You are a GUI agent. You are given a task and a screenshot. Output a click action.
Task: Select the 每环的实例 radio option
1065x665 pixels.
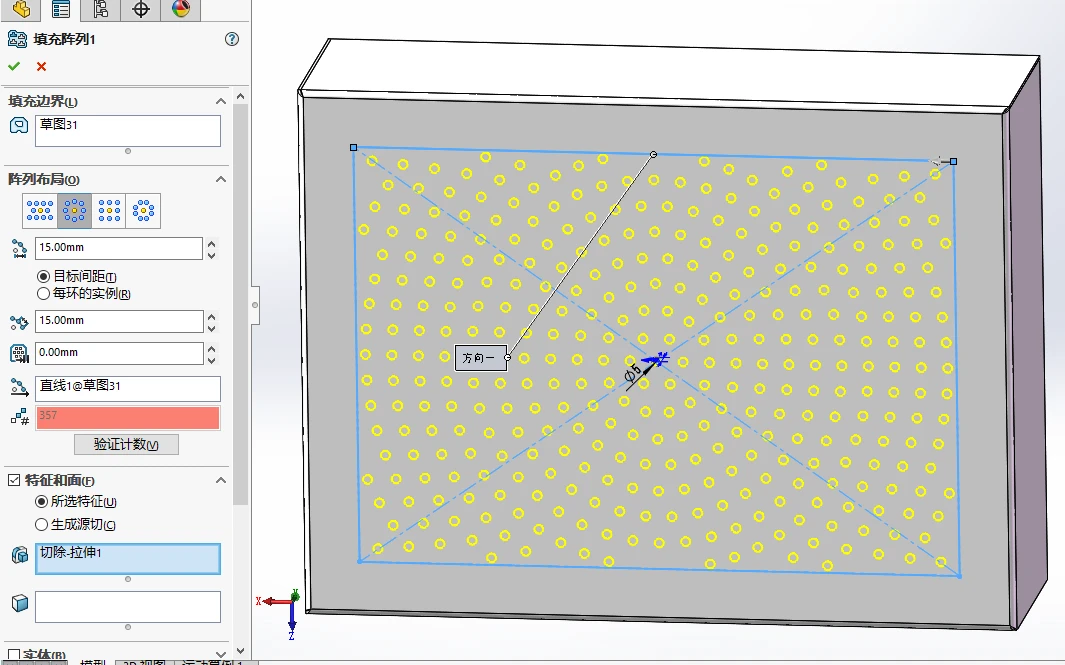pos(43,293)
